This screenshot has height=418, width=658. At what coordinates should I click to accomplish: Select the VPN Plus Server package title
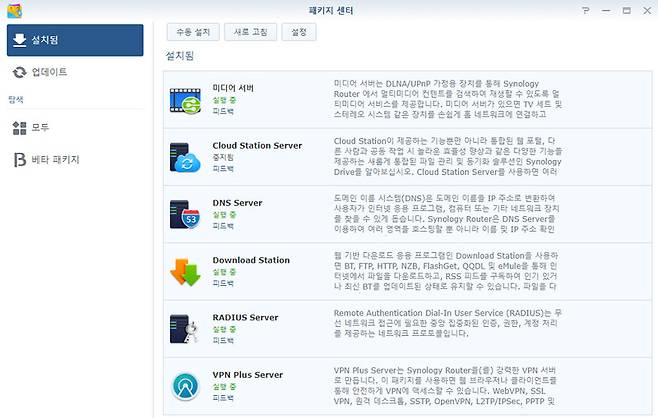(248, 375)
